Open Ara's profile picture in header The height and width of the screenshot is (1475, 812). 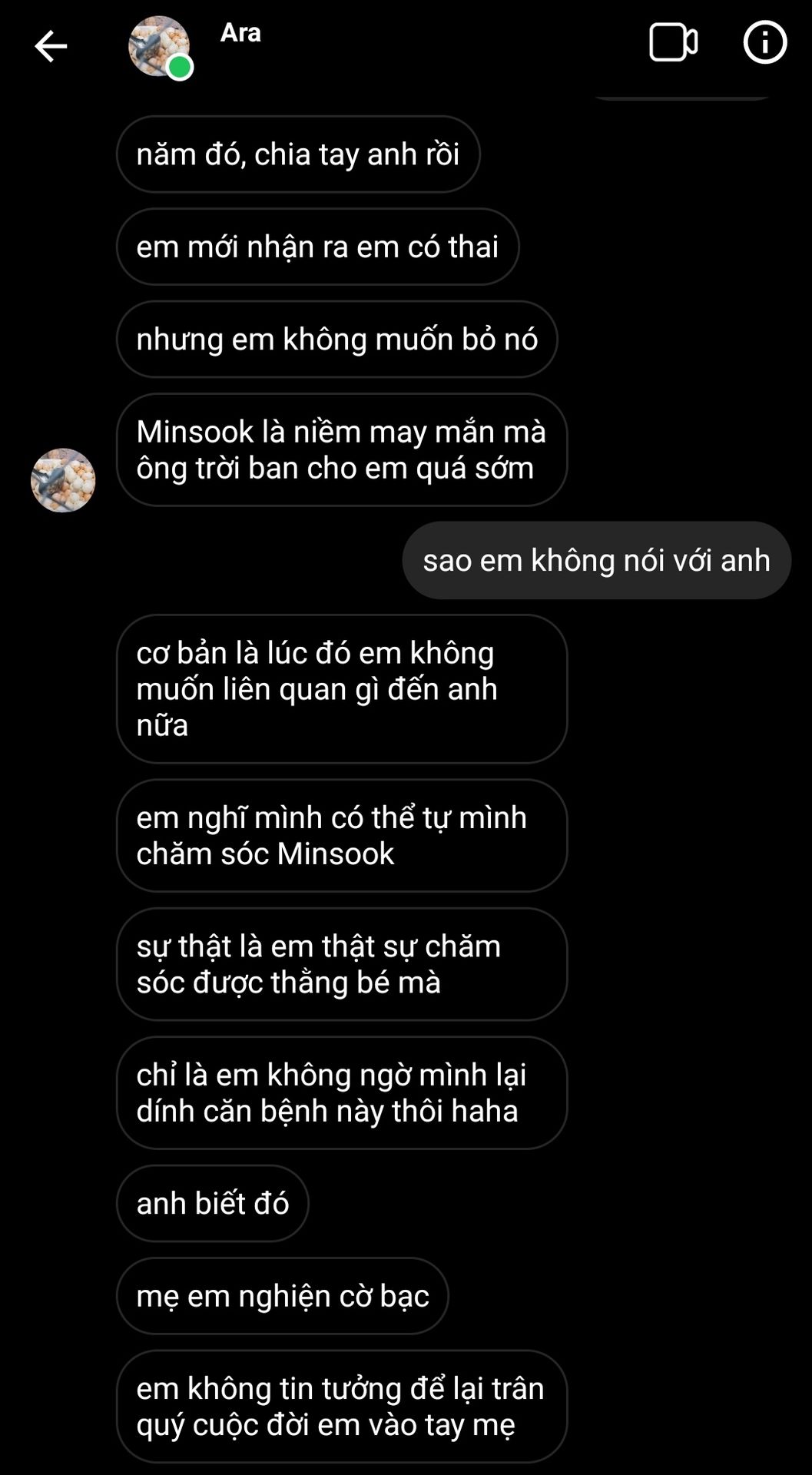(x=158, y=46)
